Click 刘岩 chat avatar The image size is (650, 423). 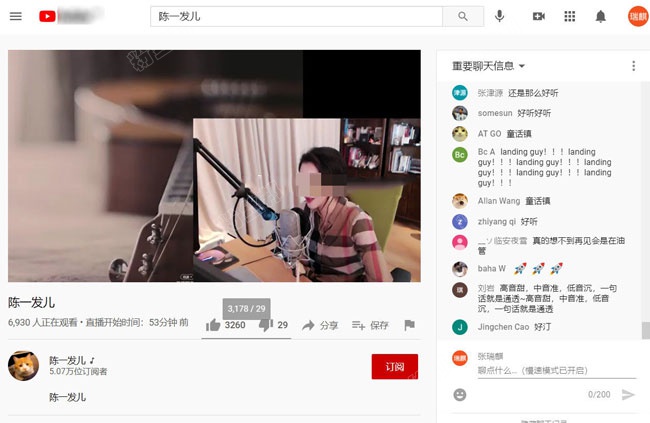(x=459, y=290)
